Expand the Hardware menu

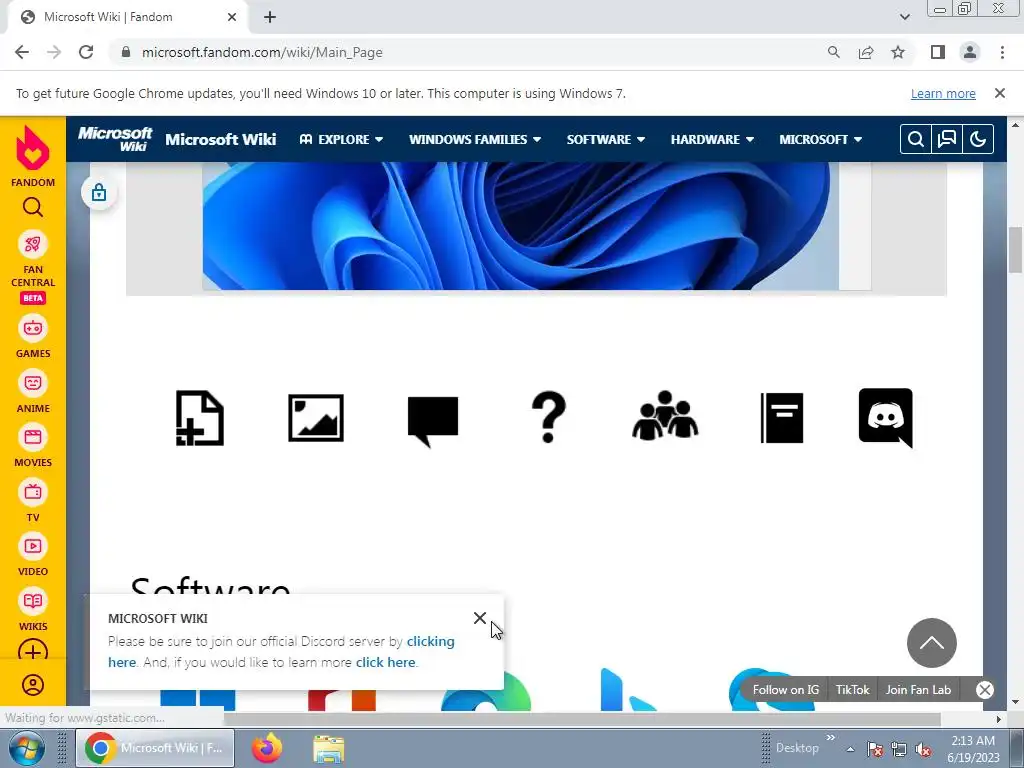712,139
